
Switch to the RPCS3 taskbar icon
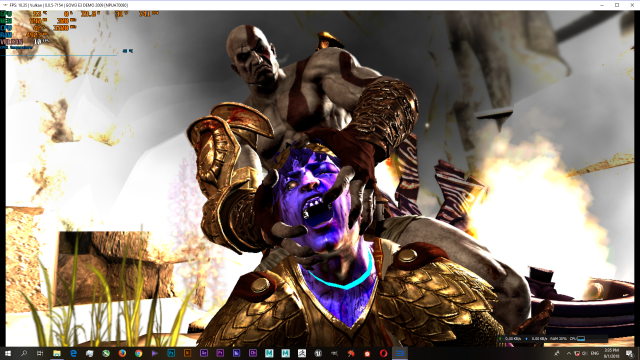coord(400,353)
